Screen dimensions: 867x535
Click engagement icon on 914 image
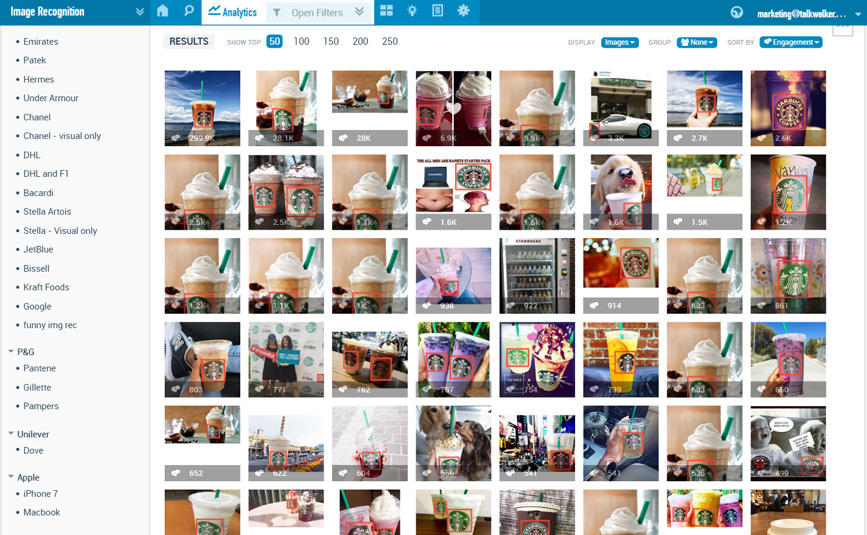pyautogui.click(x=594, y=306)
